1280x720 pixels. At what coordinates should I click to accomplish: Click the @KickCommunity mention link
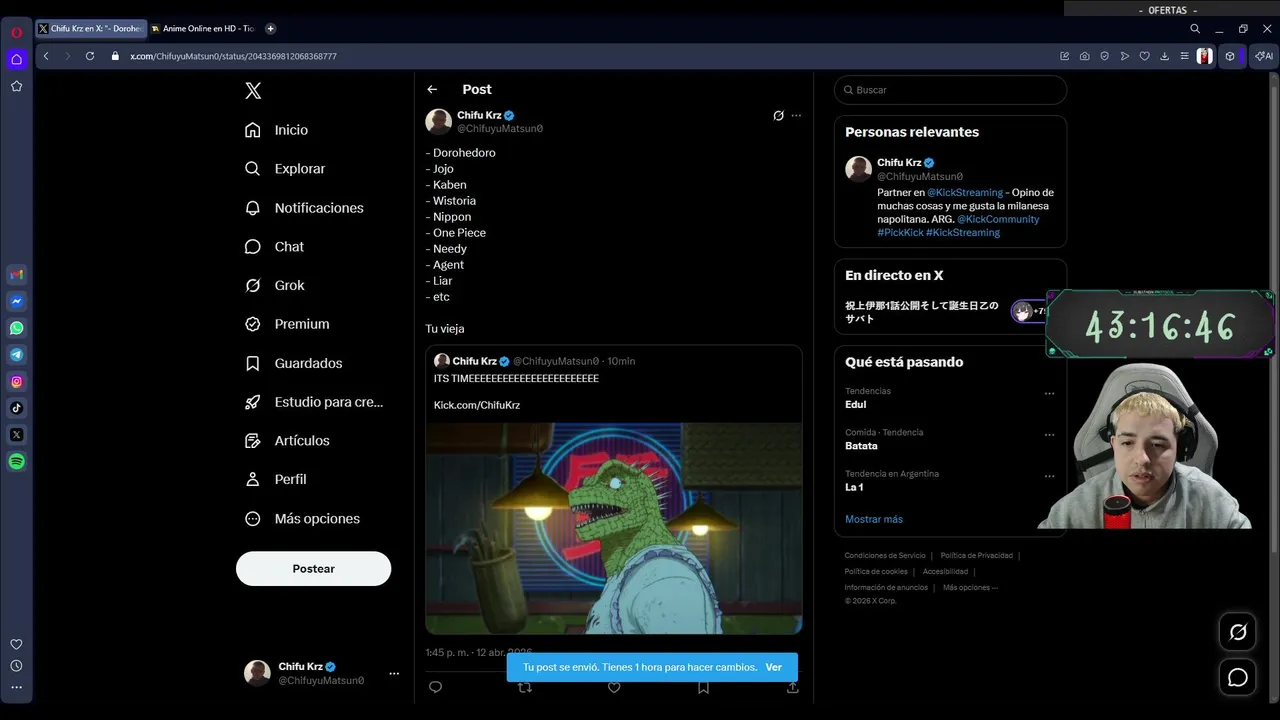click(x=998, y=219)
